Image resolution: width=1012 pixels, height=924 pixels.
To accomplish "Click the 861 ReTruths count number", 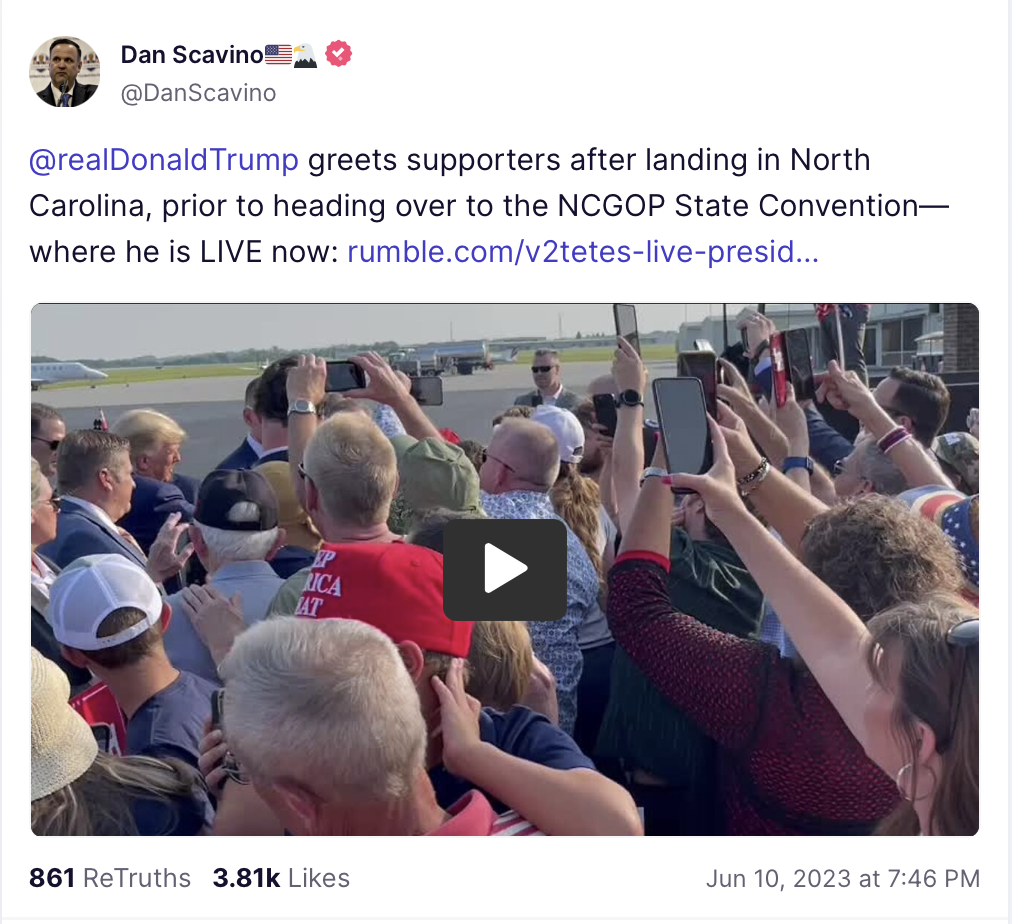I will pos(52,878).
